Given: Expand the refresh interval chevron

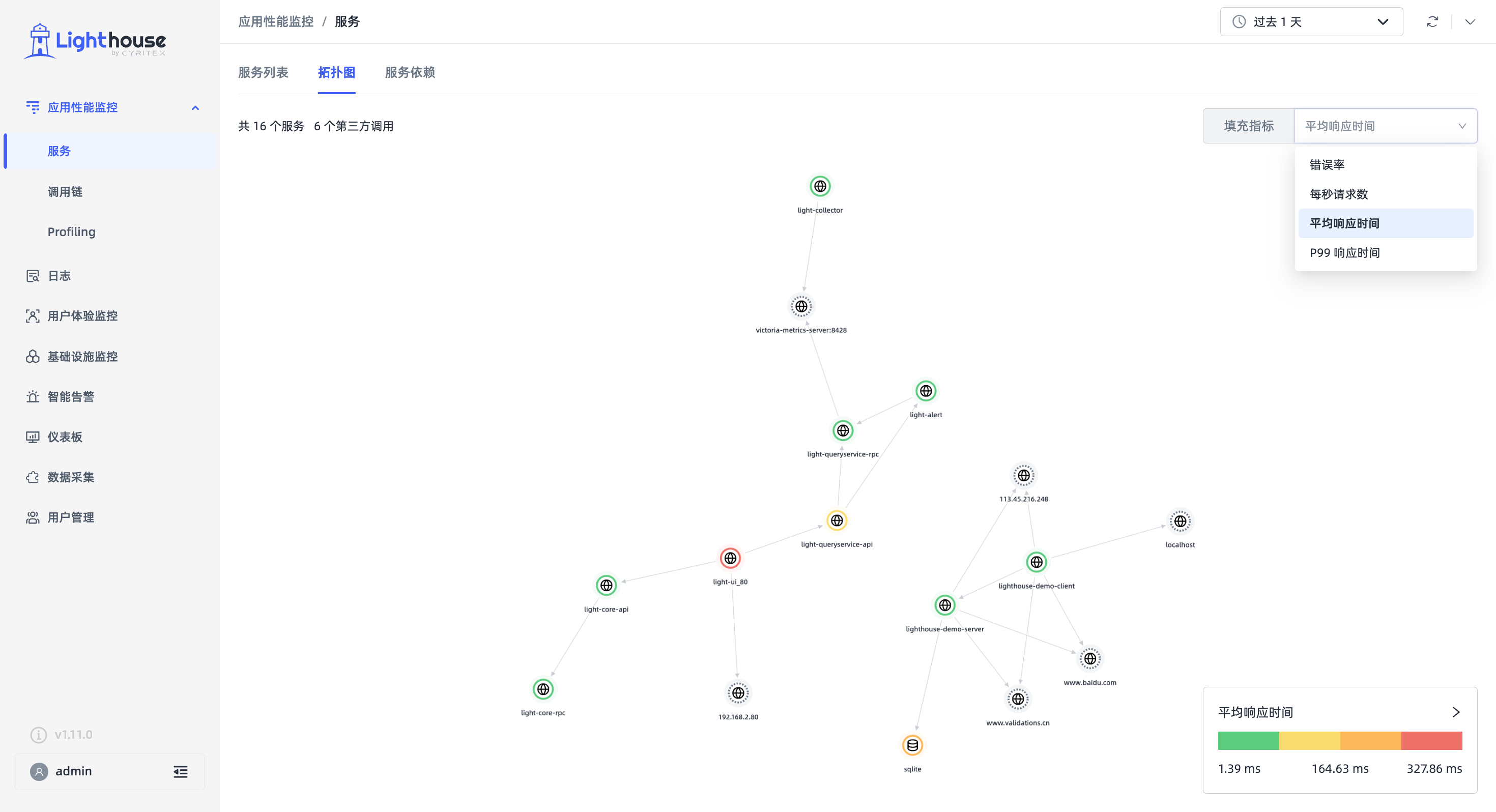Looking at the screenshot, I should pos(1470,22).
